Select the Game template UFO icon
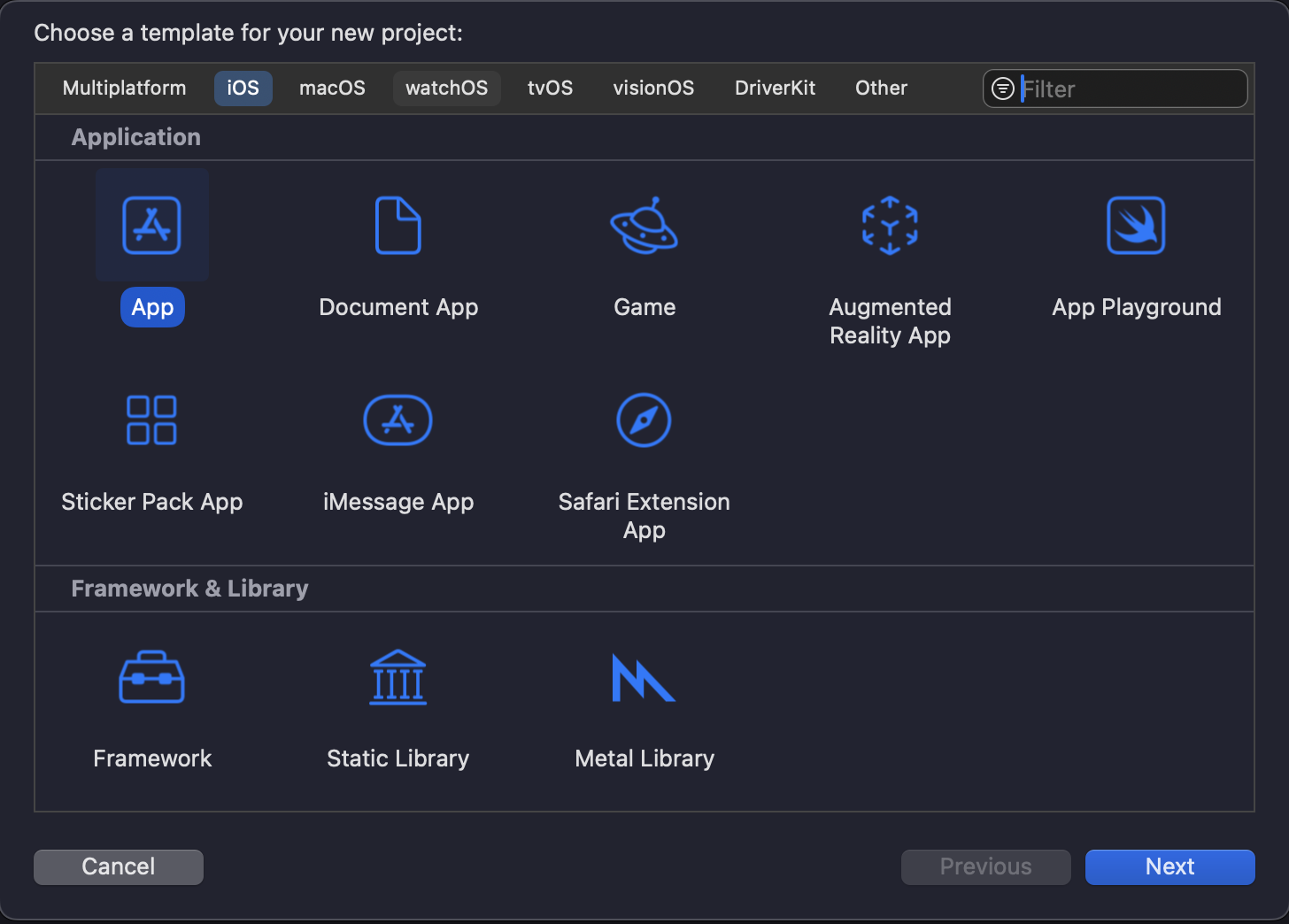This screenshot has height=924, width=1289. coord(644,226)
